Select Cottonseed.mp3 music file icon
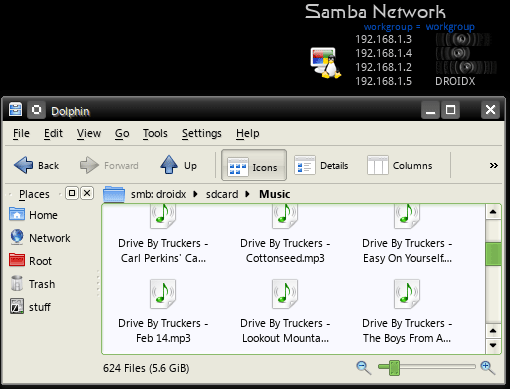The image size is (510, 389). point(285,217)
